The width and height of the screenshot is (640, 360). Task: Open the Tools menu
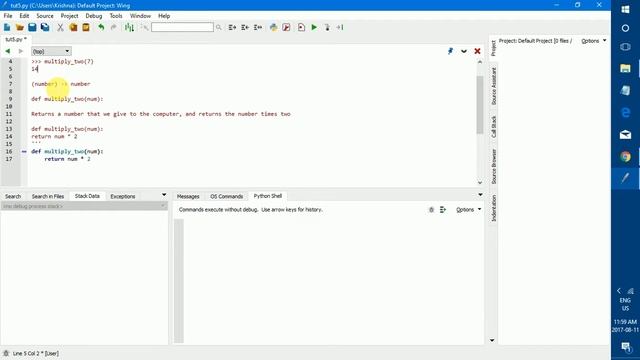(x=116, y=16)
